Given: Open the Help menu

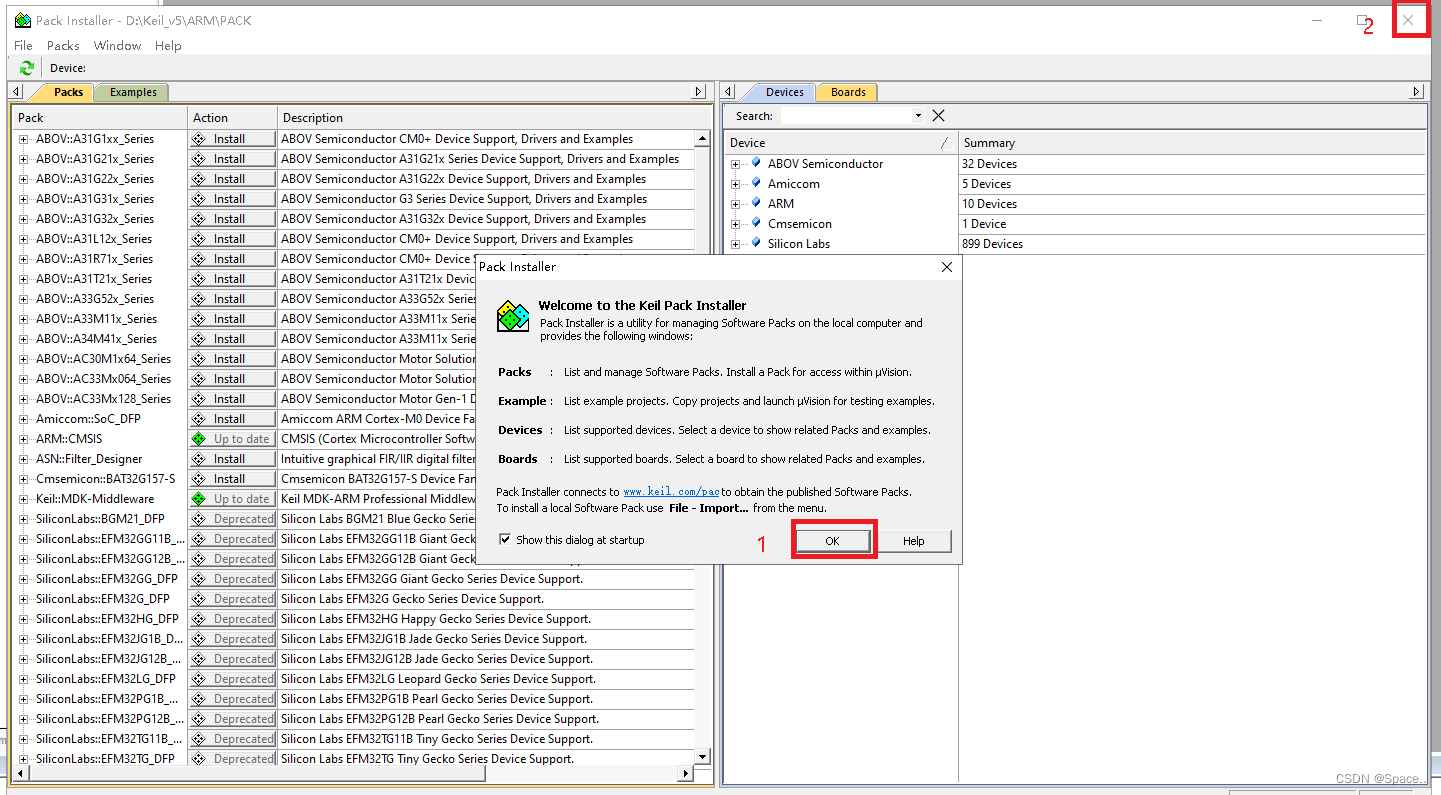Looking at the screenshot, I should coord(168,45).
